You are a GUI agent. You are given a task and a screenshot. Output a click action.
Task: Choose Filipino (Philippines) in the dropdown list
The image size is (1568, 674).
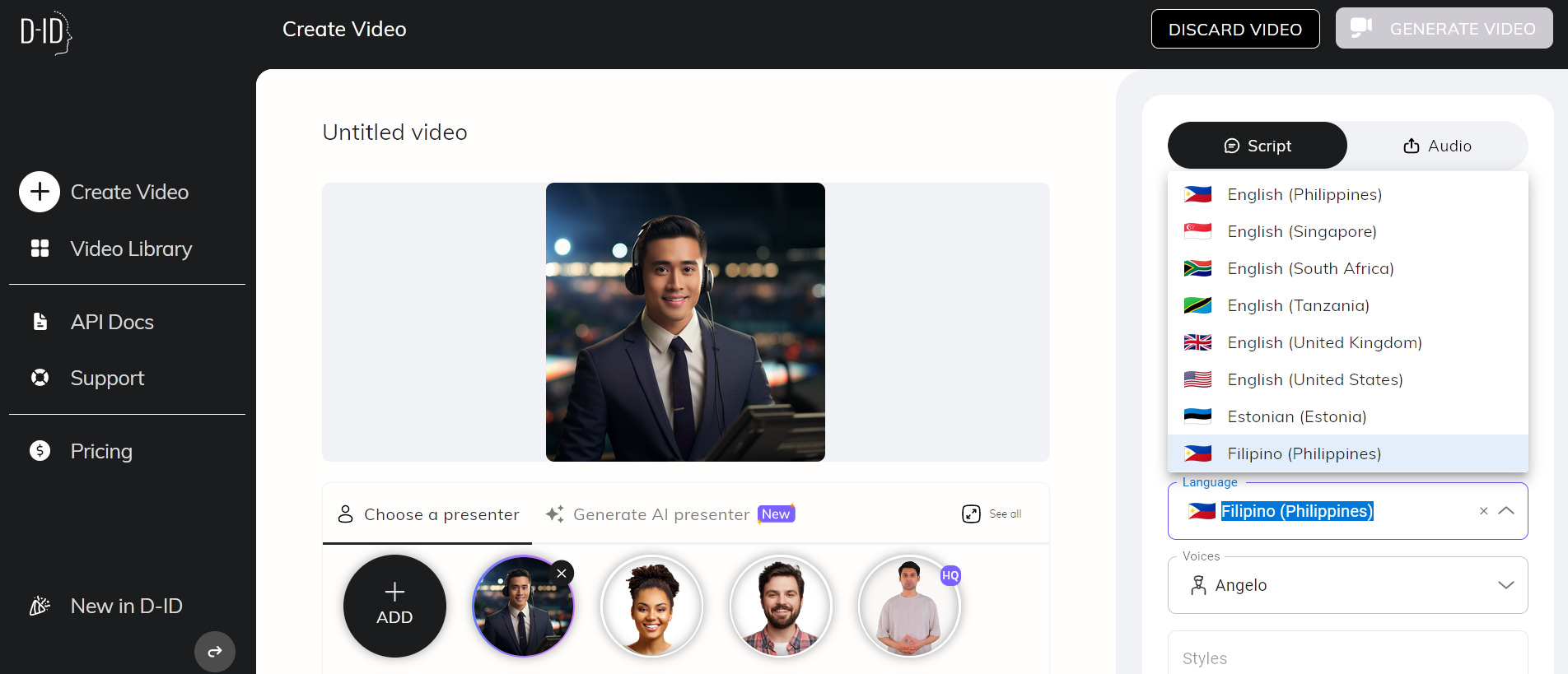point(1348,453)
